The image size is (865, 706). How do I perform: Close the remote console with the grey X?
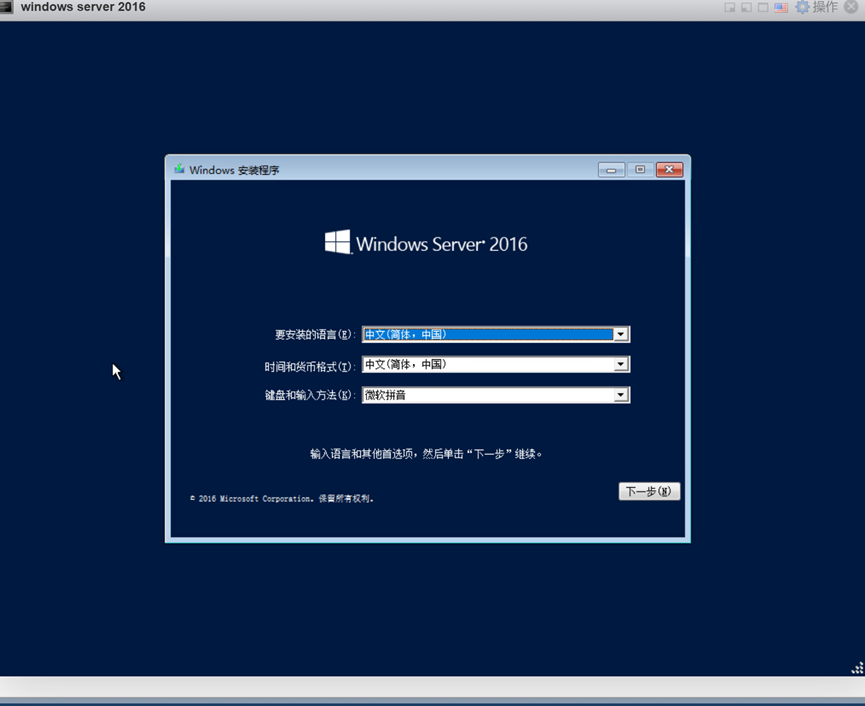pos(851,7)
